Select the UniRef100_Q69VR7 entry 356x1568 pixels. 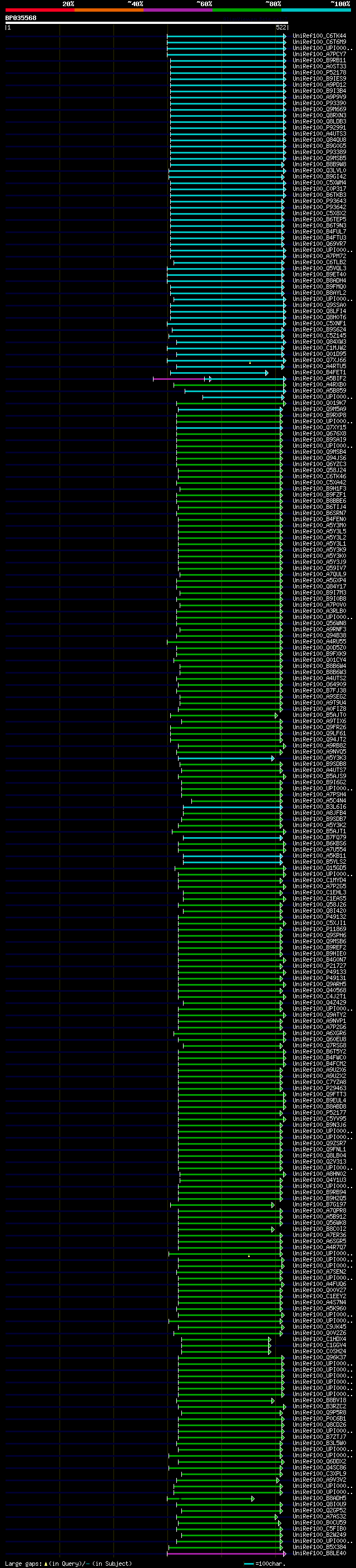click(x=319, y=244)
